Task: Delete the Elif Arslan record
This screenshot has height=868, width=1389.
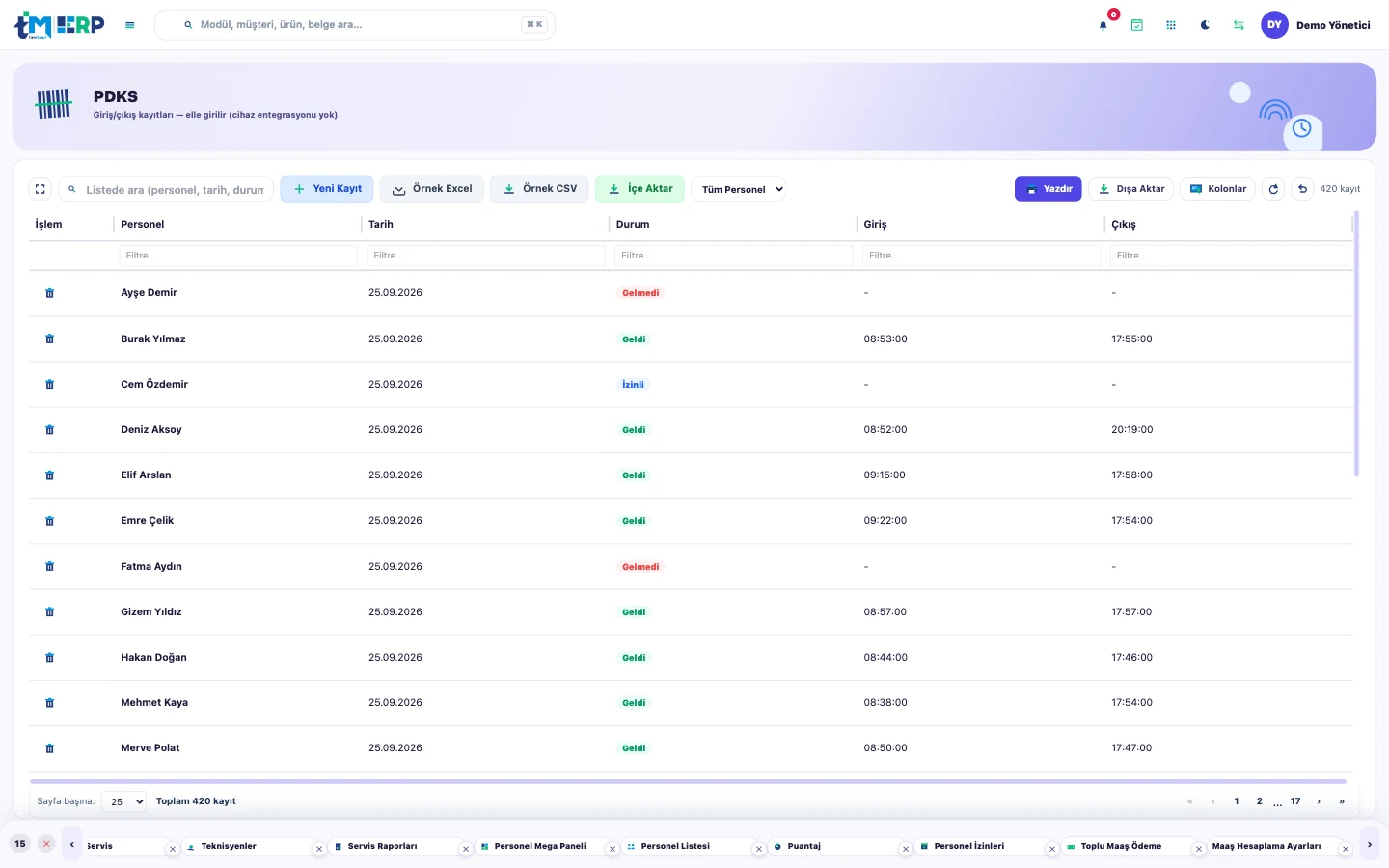Action: pos(50,475)
